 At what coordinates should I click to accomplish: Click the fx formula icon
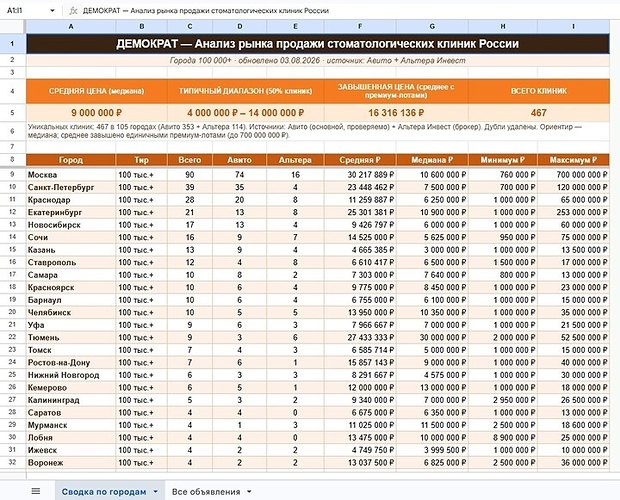(x=73, y=11)
